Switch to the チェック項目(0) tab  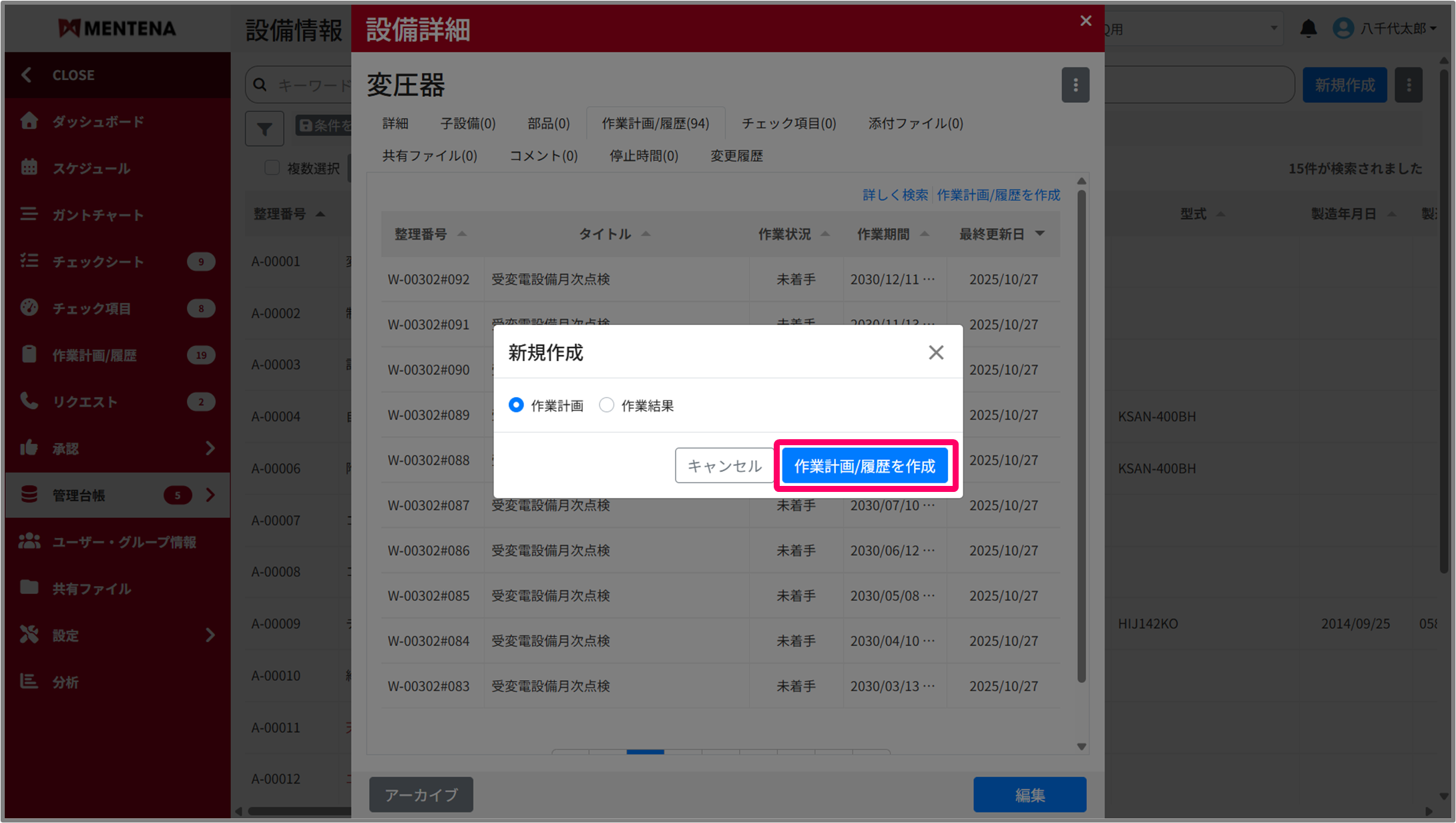(788, 123)
